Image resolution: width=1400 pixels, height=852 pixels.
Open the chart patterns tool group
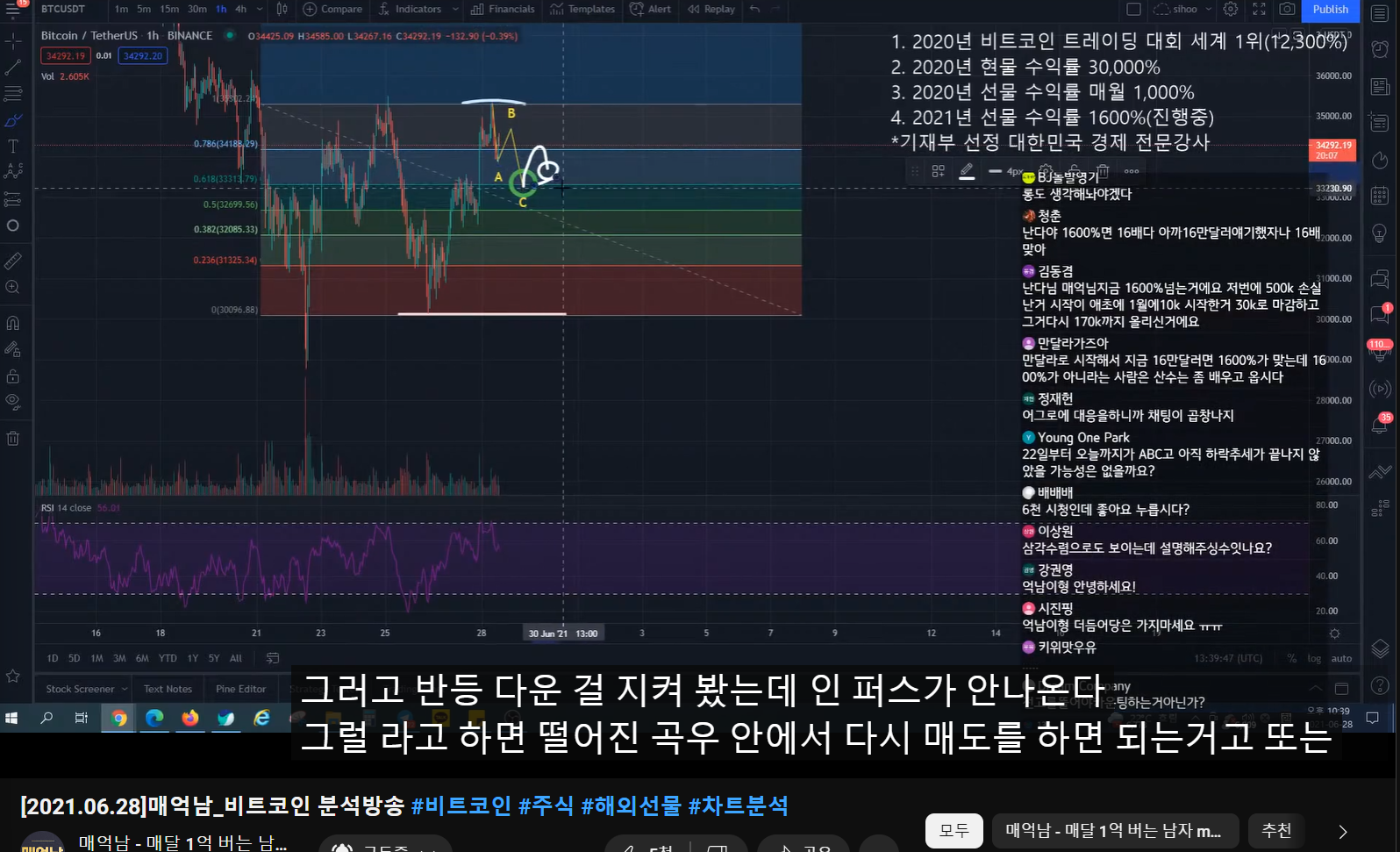[x=13, y=172]
